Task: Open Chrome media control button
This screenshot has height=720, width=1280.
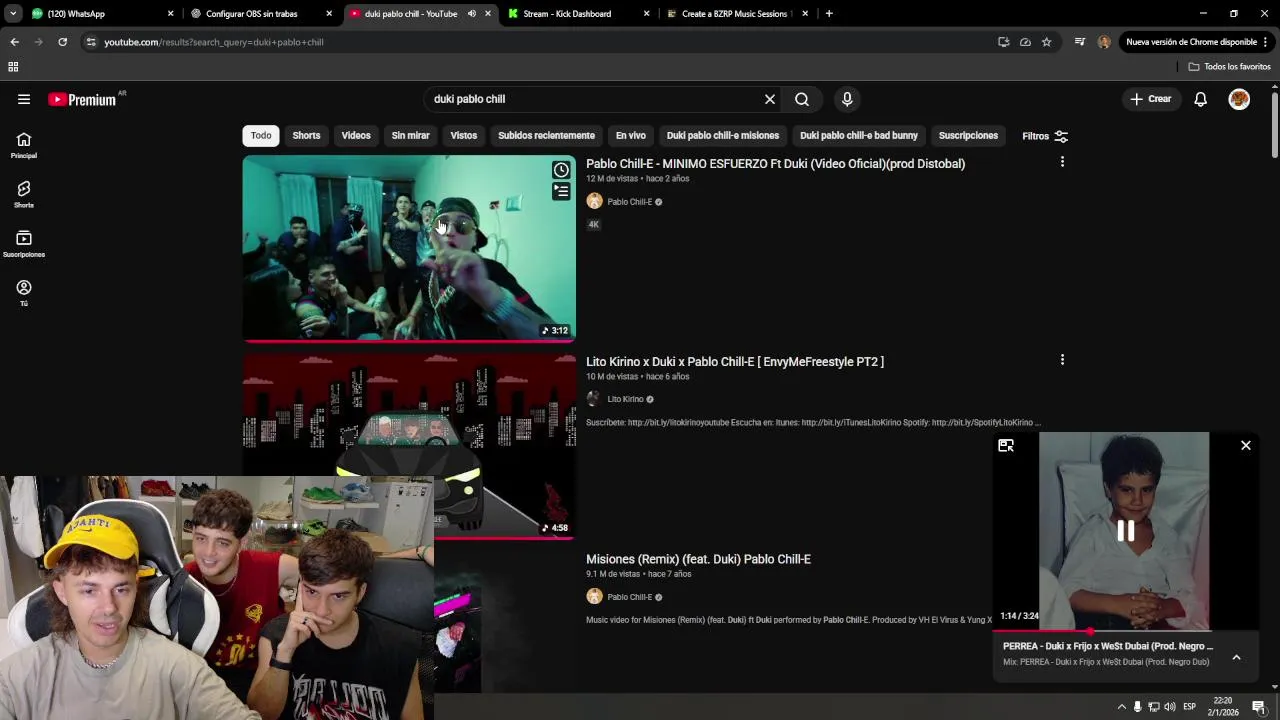Action: point(1080,42)
